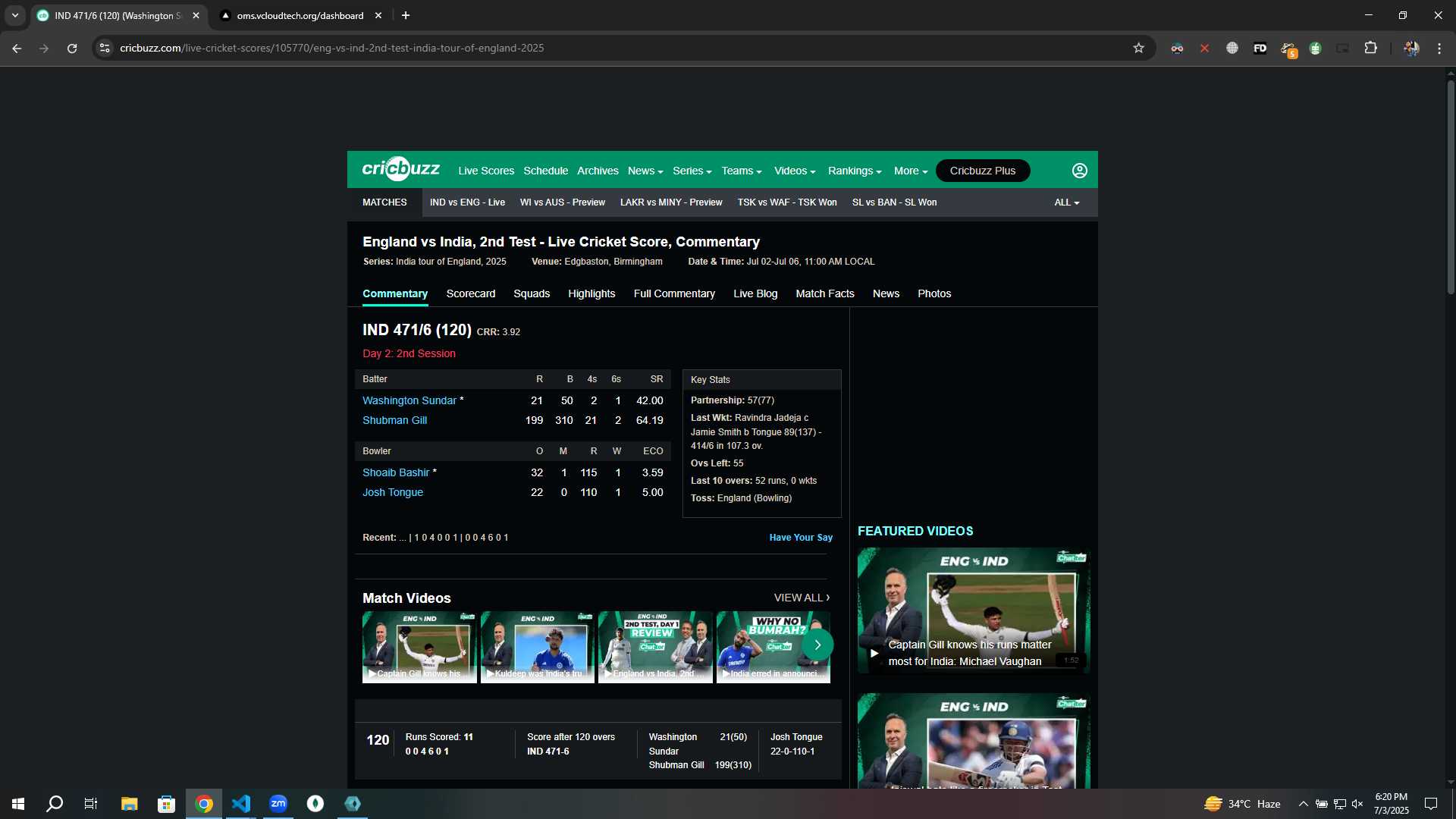The width and height of the screenshot is (1456, 819).
Task: Expand the Videos dropdown menu
Action: [x=795, y=171]
